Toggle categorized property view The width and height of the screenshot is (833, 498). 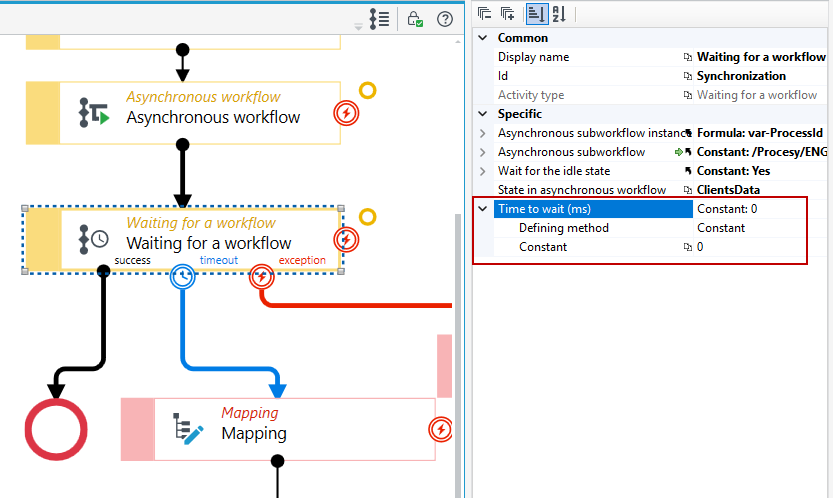[537, 13]
